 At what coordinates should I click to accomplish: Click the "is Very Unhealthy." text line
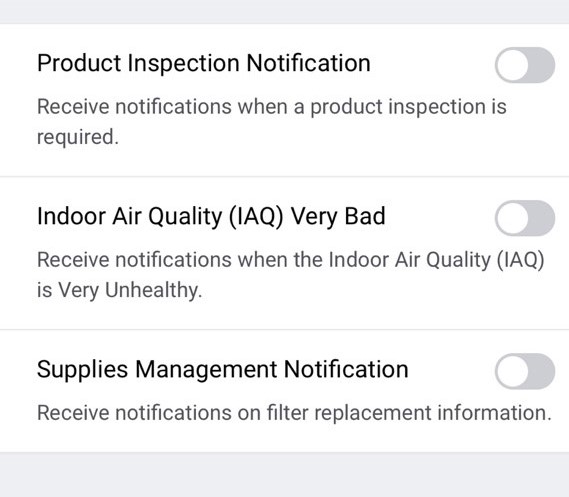[x=119, y=291]
